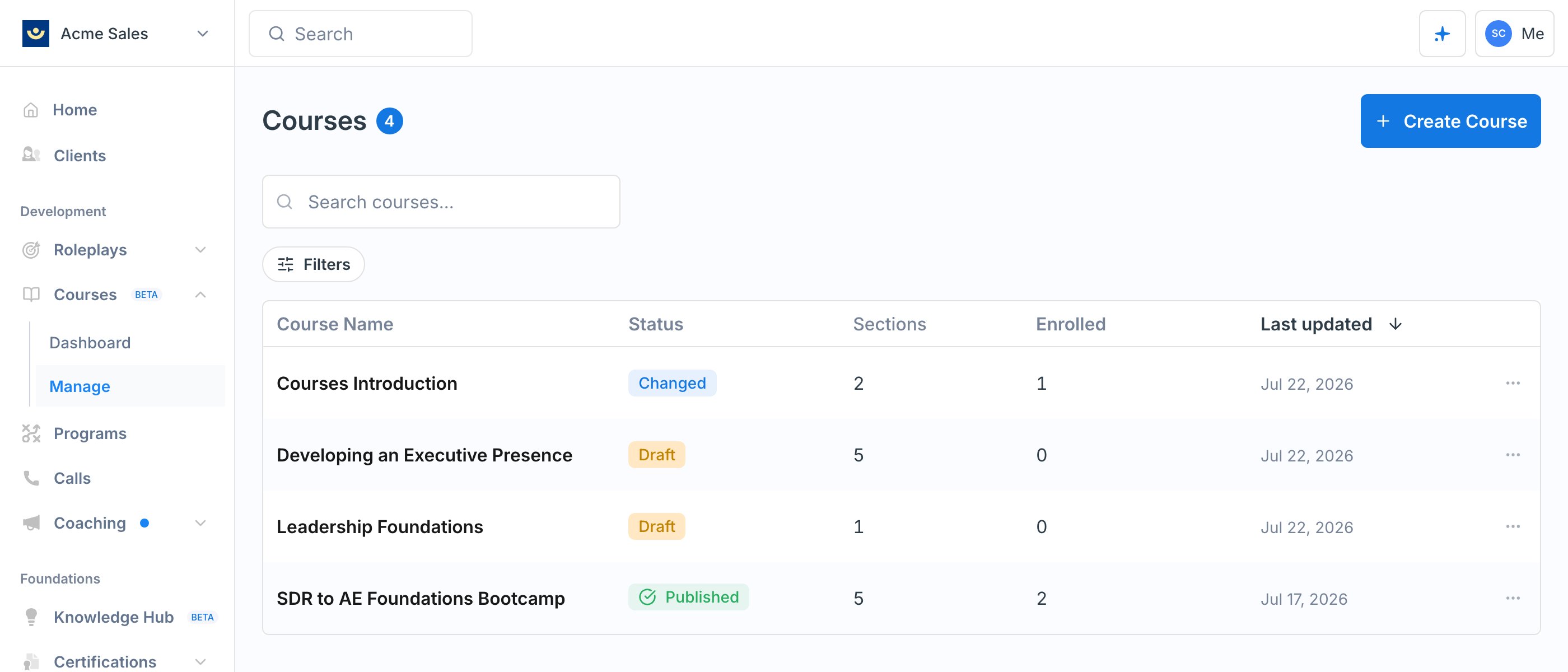Viewport: 1568px width, 672px height.
Task: Toggle Last updated sort direction arrow
Action: 1395,324
